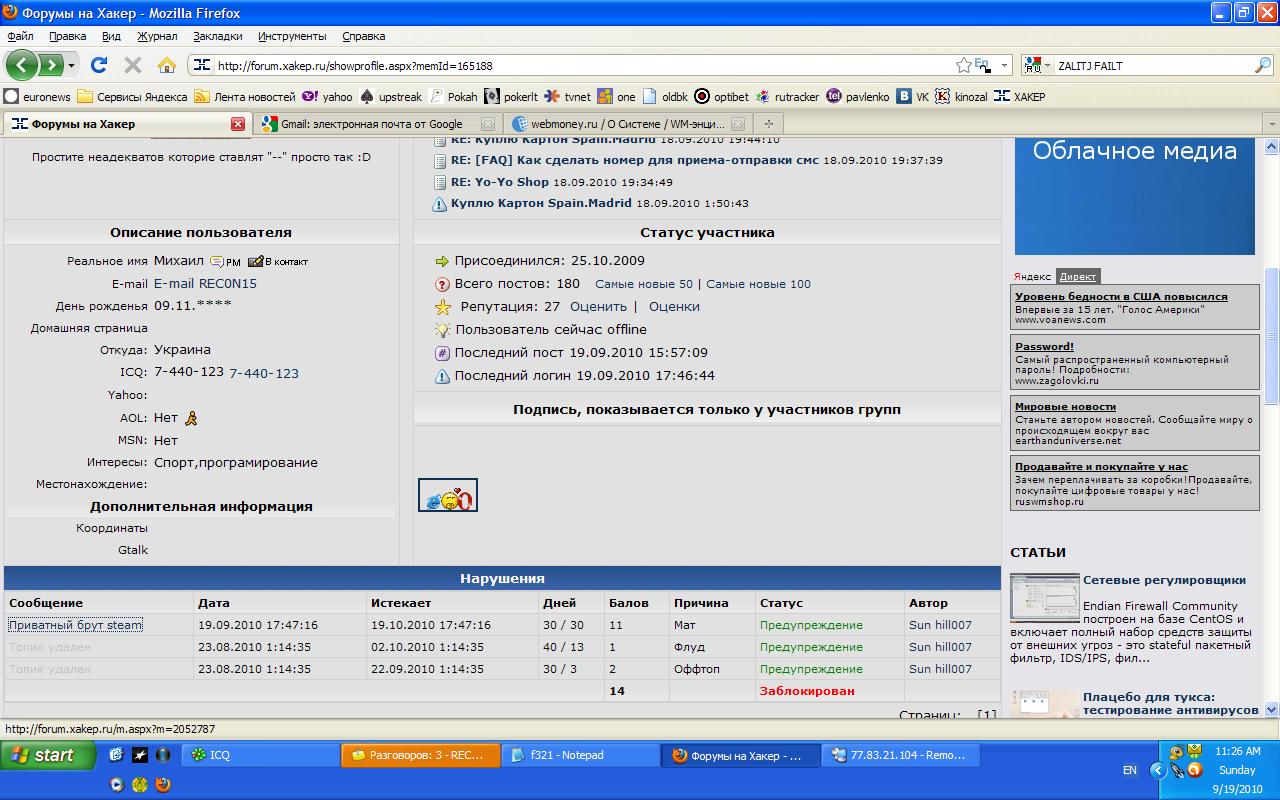
Task: Go forward with the Firefox forward arrow
Action: [x=51, y=65]
